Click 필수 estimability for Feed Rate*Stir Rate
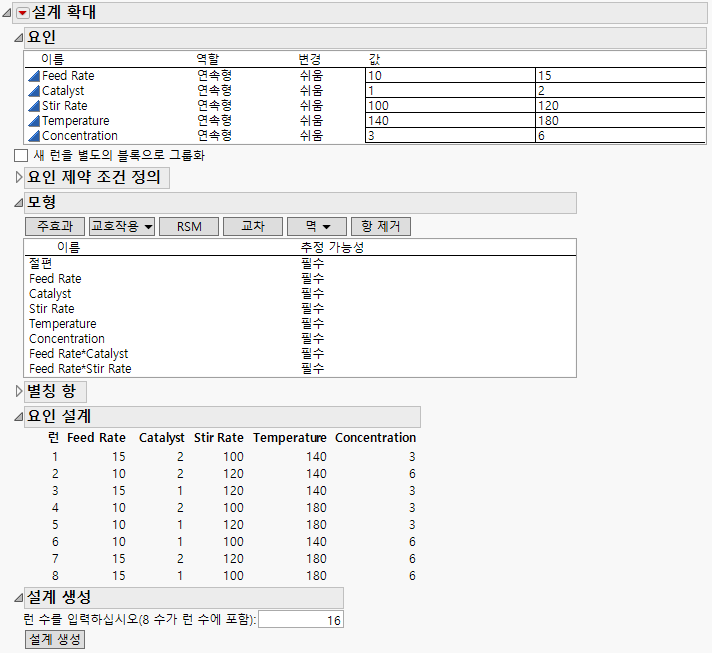 point(312,368)
